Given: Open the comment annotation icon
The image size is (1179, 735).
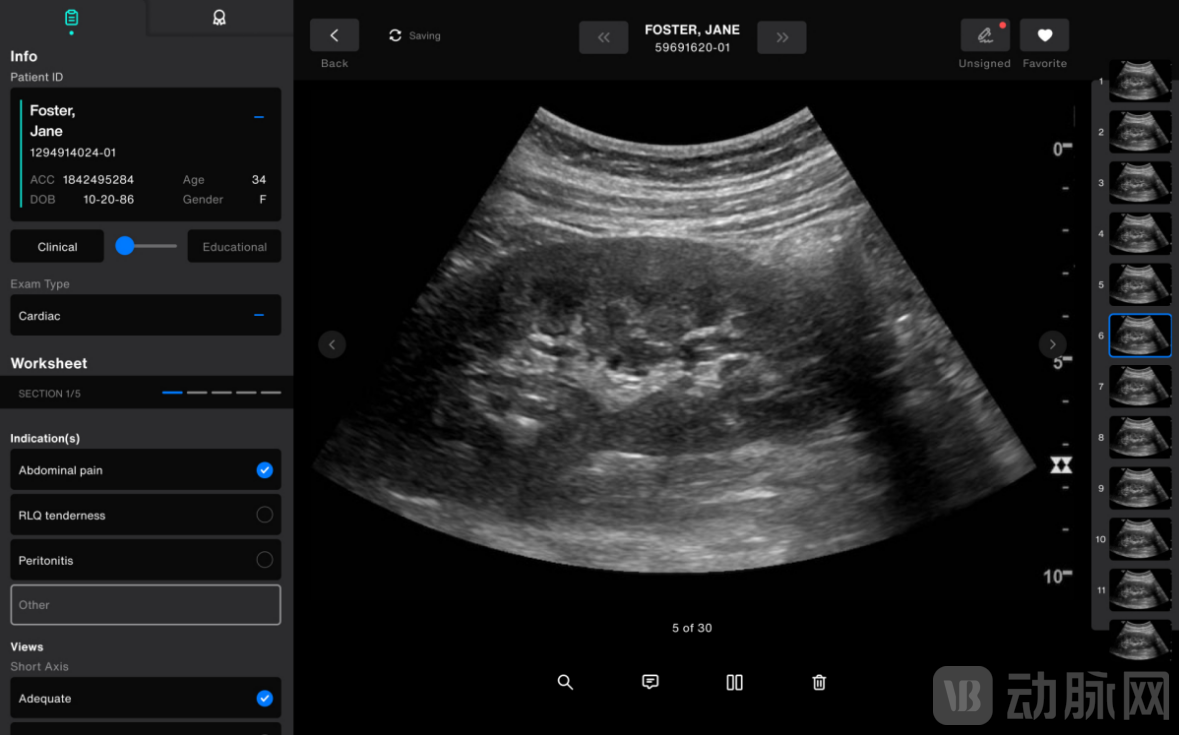Looking at the screenshot, I should click(x=650, y=682).
